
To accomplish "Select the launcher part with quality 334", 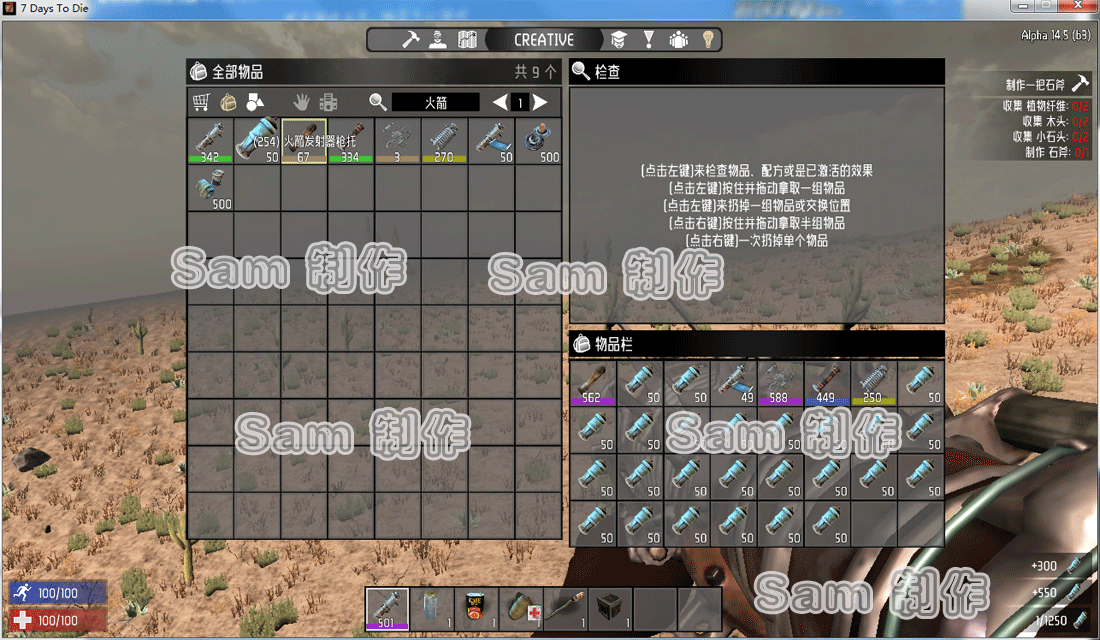I will [x=351, y=140].
